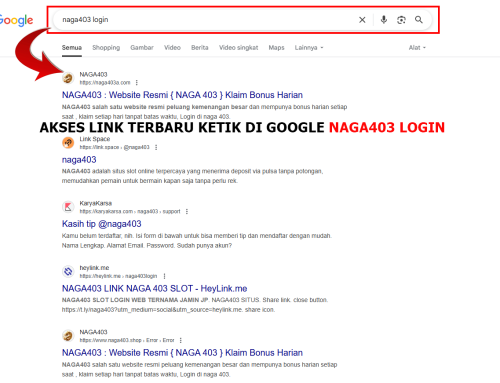Start voice search with the microphone icon

click(384, 20)
